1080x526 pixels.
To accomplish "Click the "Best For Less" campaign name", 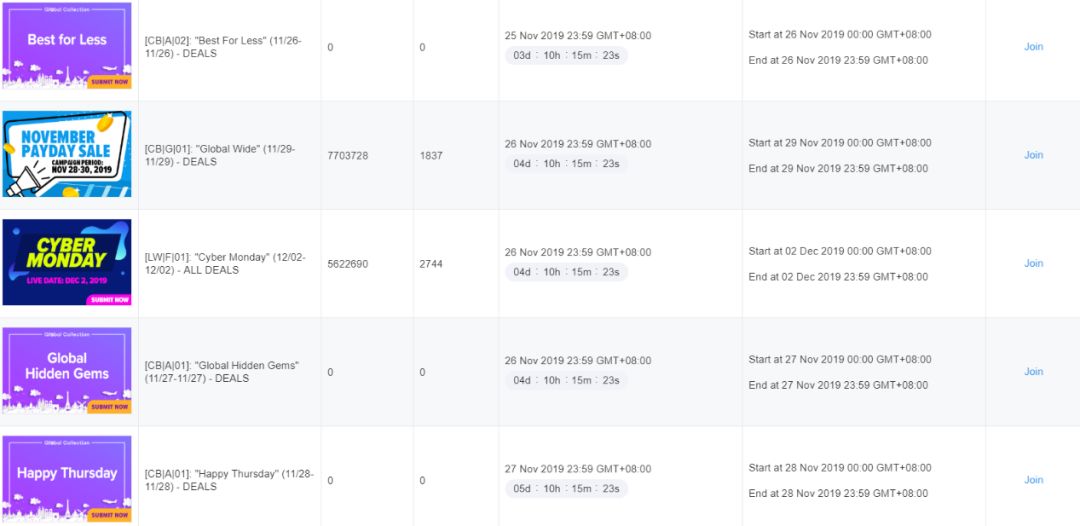I will [223, 47].
